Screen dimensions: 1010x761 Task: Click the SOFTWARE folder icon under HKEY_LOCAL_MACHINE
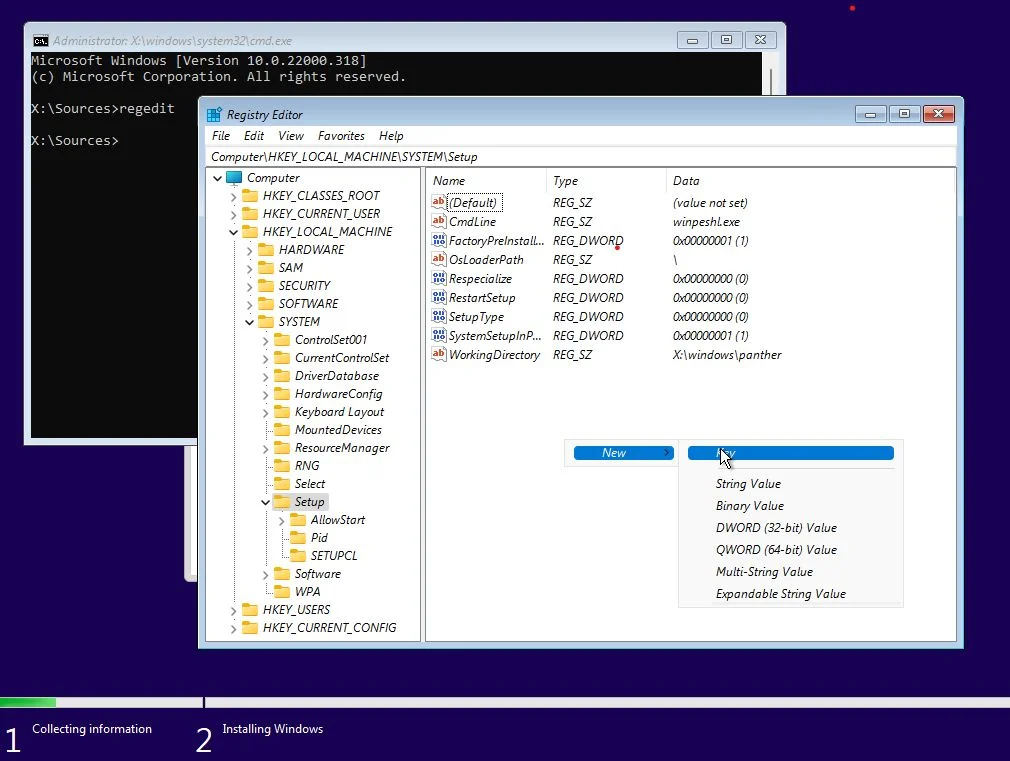click(266, 303)
